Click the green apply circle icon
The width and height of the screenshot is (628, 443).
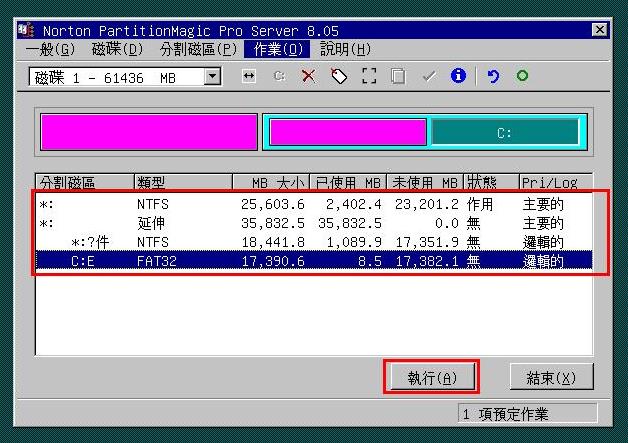(522, 75)
